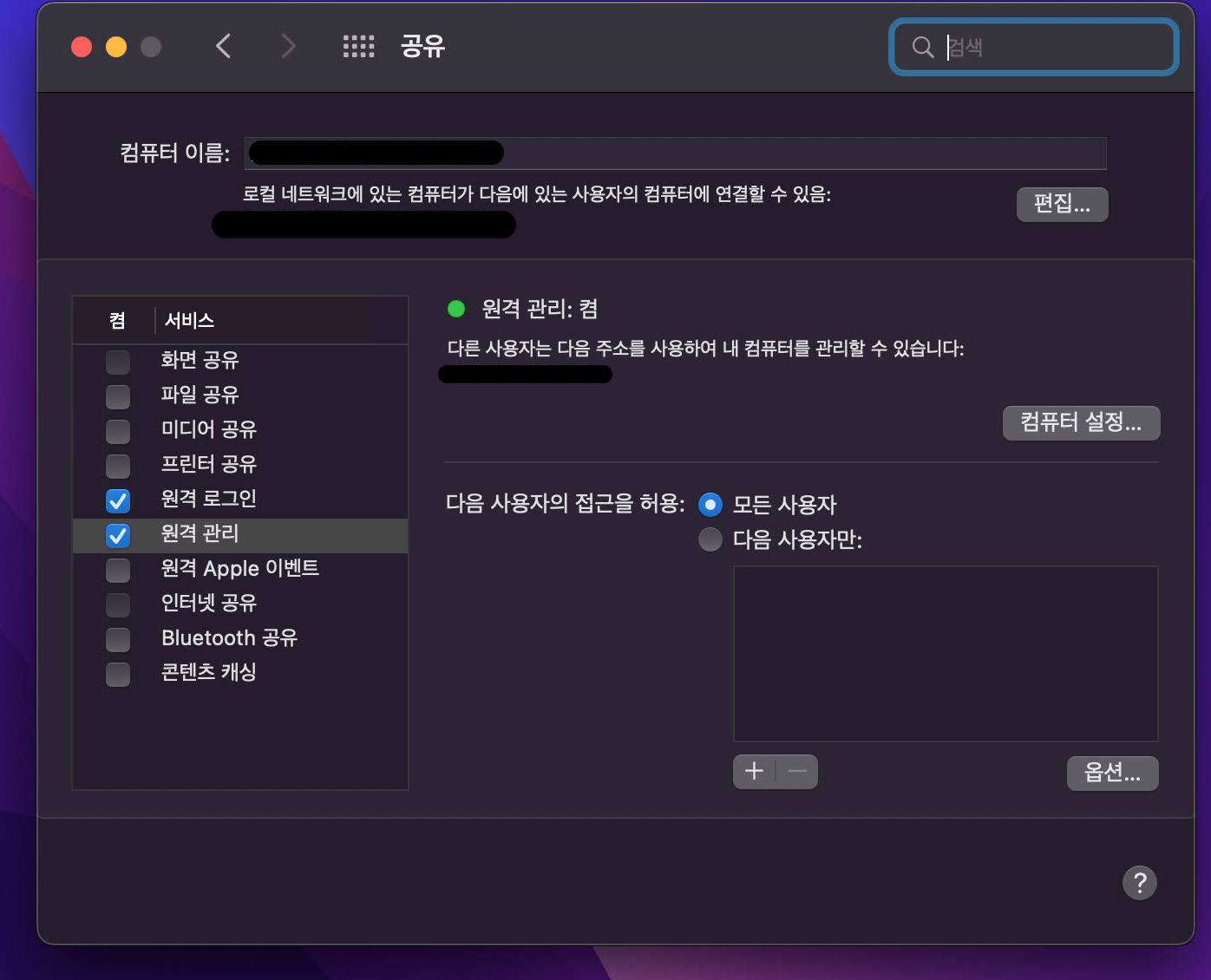Select the 원격 관리 service label
The width and height of the screenshot is (1211, 980).
[200, 533]
